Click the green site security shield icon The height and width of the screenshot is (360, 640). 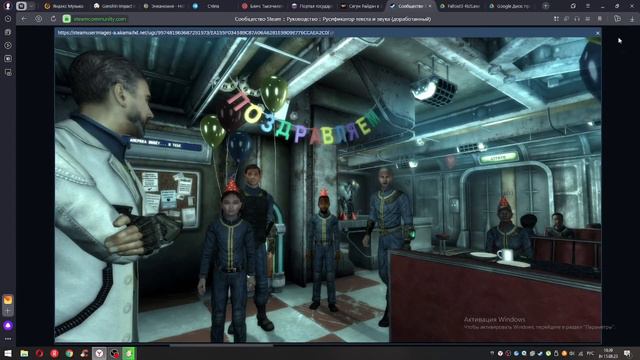point(67,19)
